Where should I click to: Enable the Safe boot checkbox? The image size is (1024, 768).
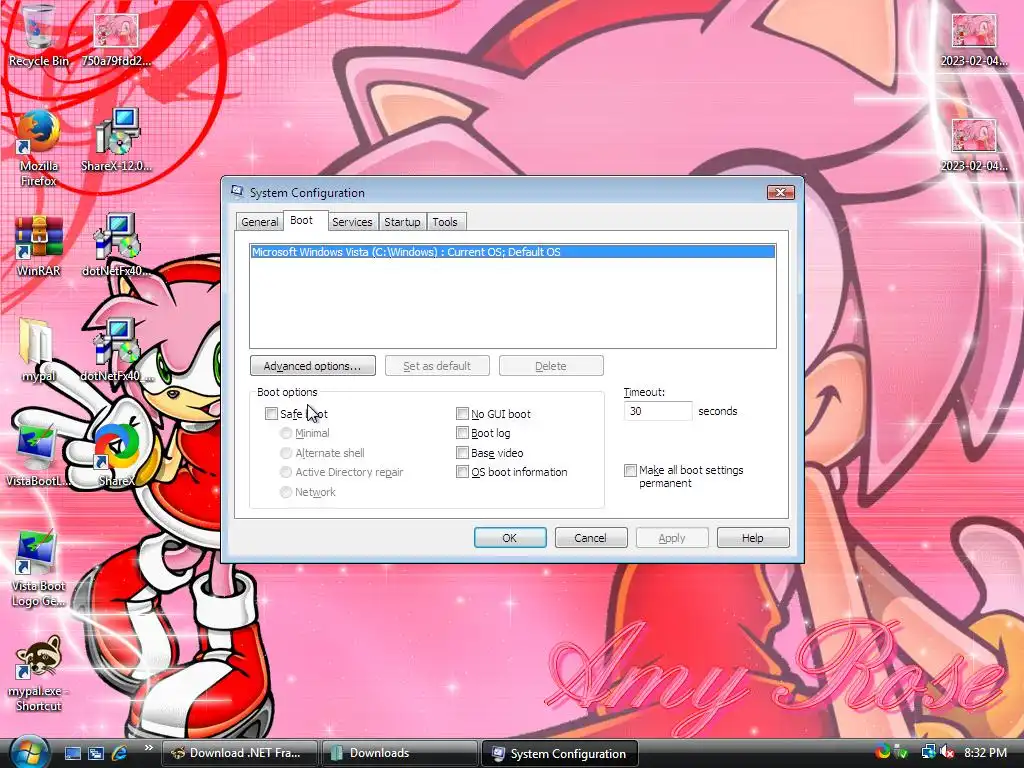(272, 413)
